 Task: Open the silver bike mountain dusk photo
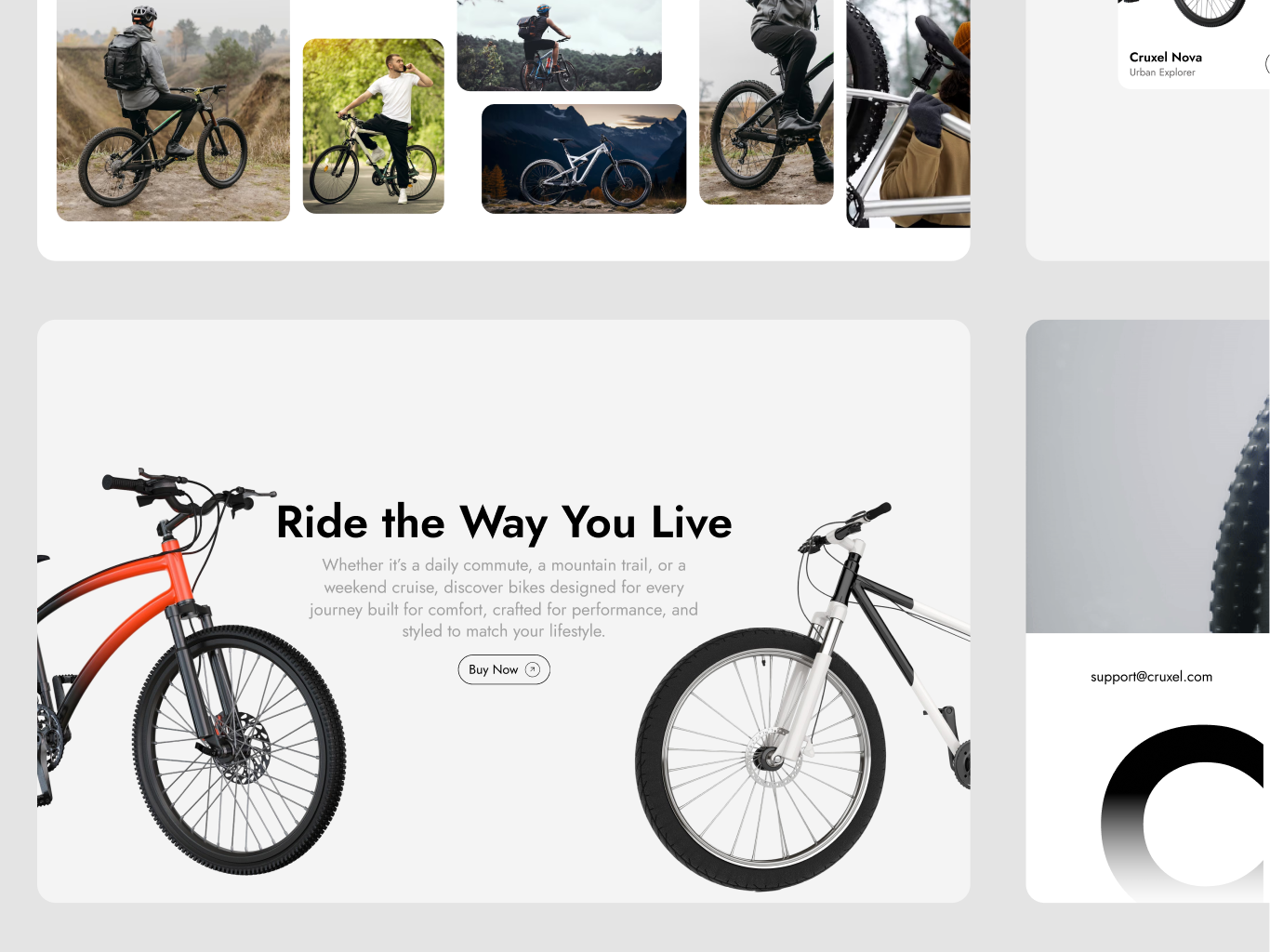(584, 159)
